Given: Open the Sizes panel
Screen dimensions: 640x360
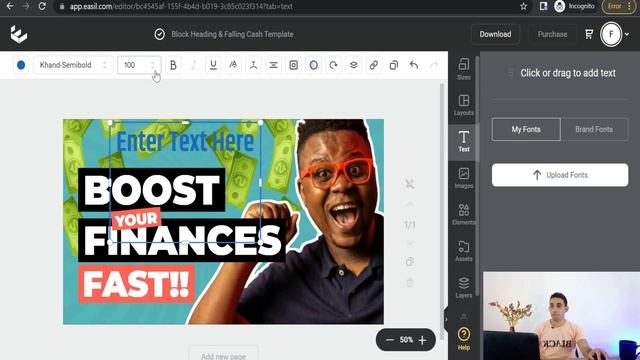Looking at the screenshot, I should (464, 69).
